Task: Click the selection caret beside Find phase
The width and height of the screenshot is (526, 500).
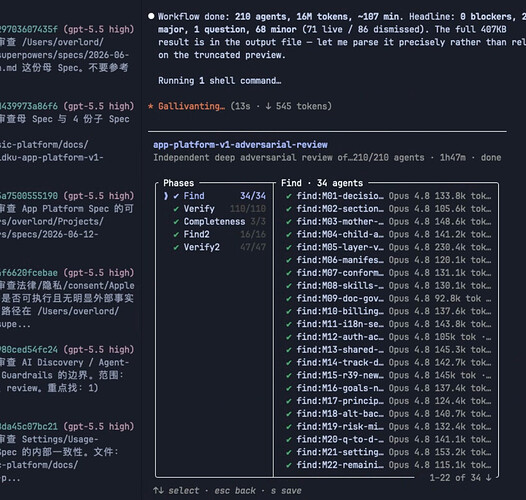Action: (x=166, y=196)
